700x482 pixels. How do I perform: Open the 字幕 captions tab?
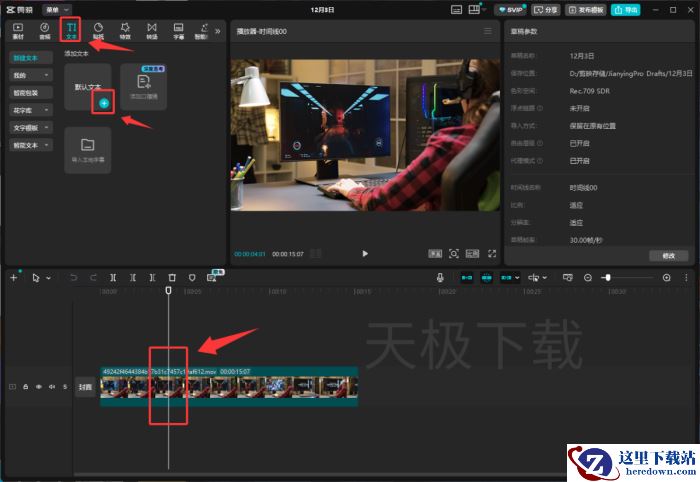[x=179, y=31]
